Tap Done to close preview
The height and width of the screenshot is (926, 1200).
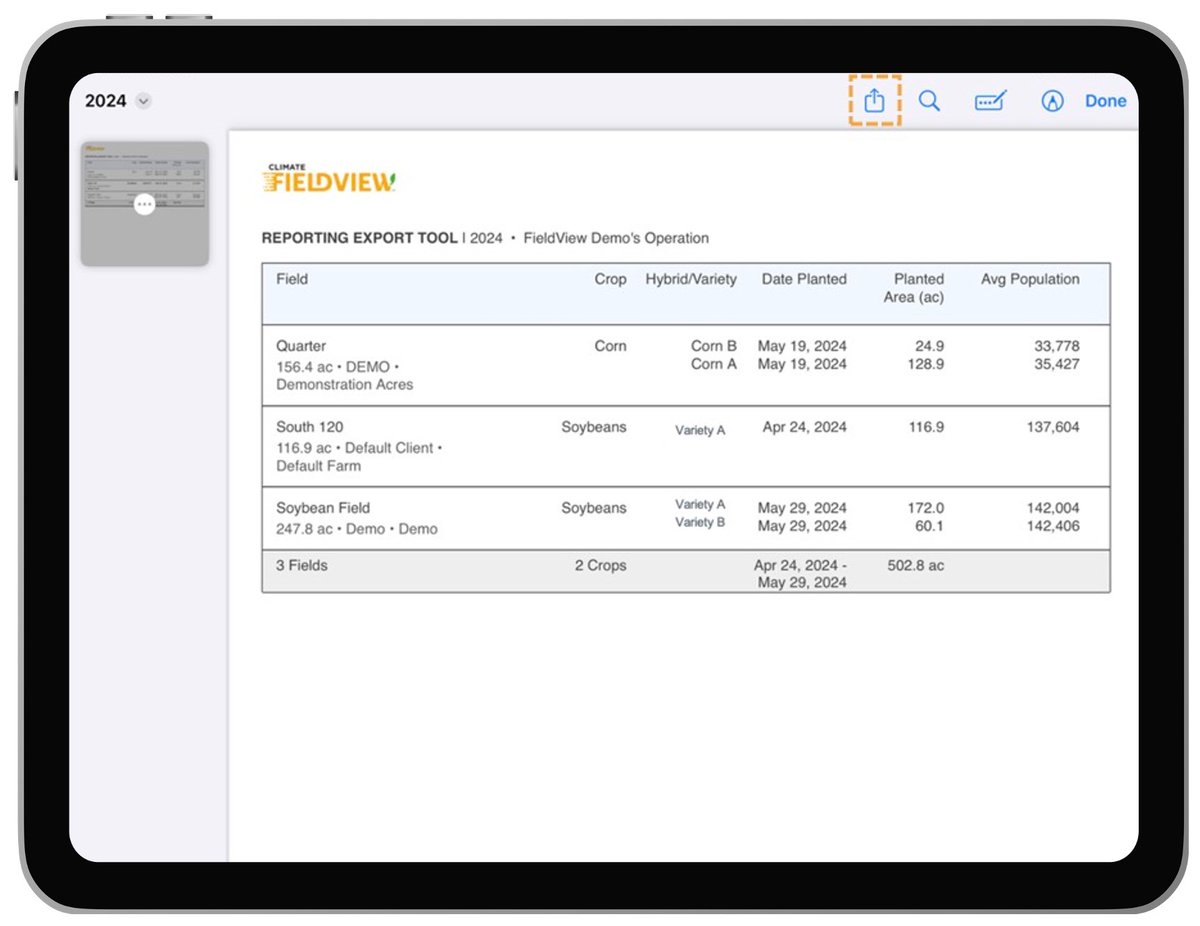(x=1105, y=101)
